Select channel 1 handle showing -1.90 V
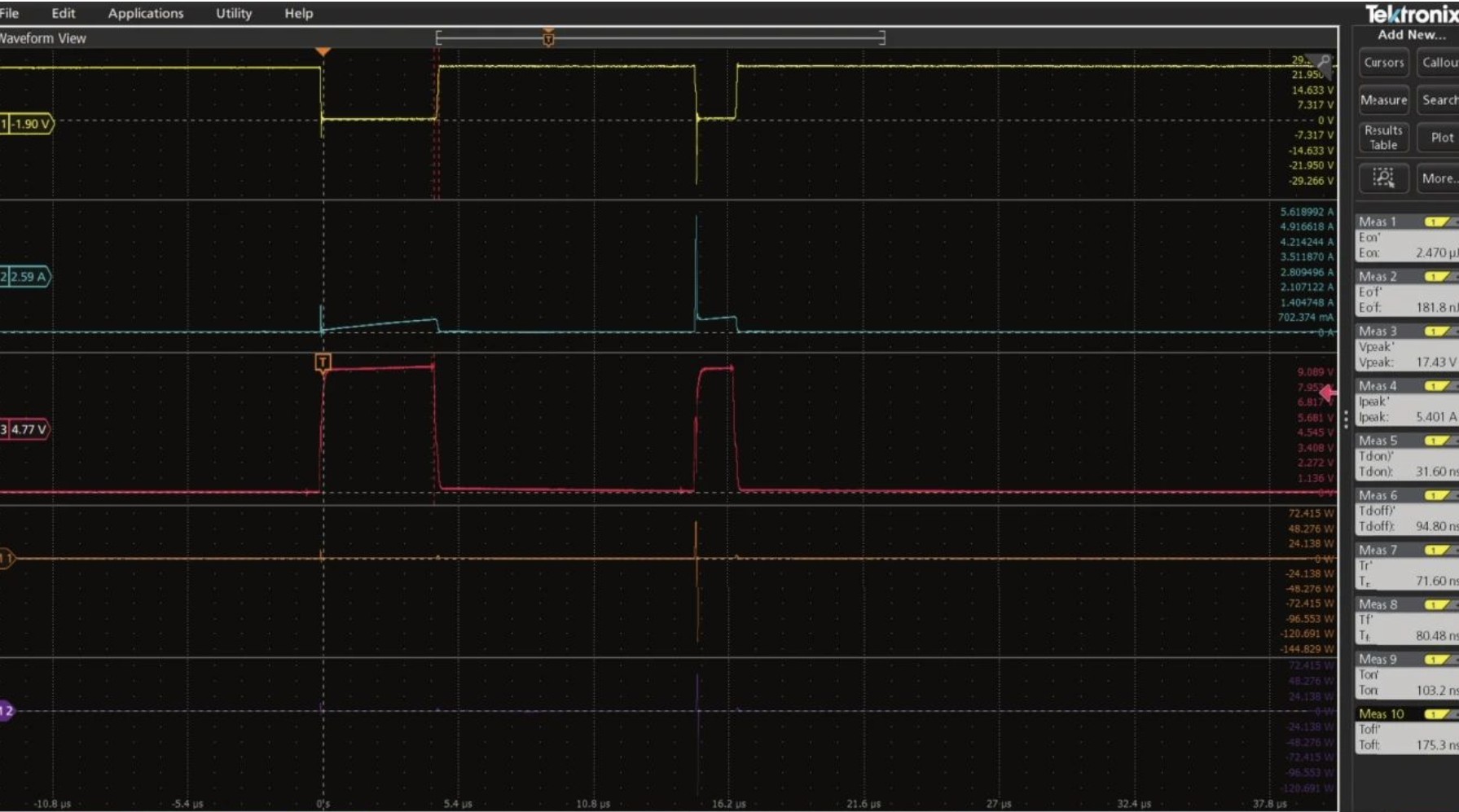Viewport: 1459px width, 812px height. tap(27, 124)
